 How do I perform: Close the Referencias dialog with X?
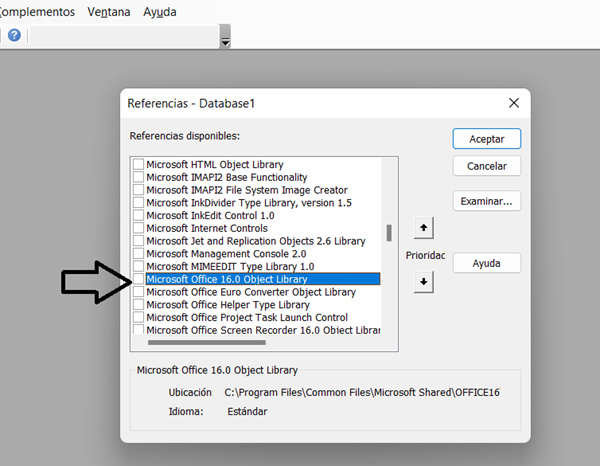(x=514, y=103)
